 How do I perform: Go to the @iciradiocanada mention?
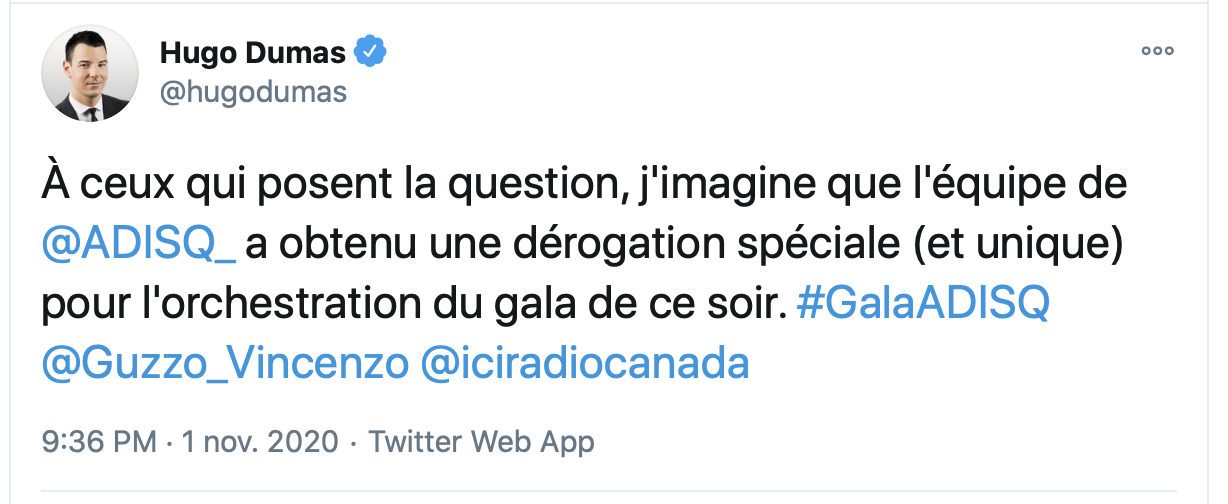pos(586,363)
